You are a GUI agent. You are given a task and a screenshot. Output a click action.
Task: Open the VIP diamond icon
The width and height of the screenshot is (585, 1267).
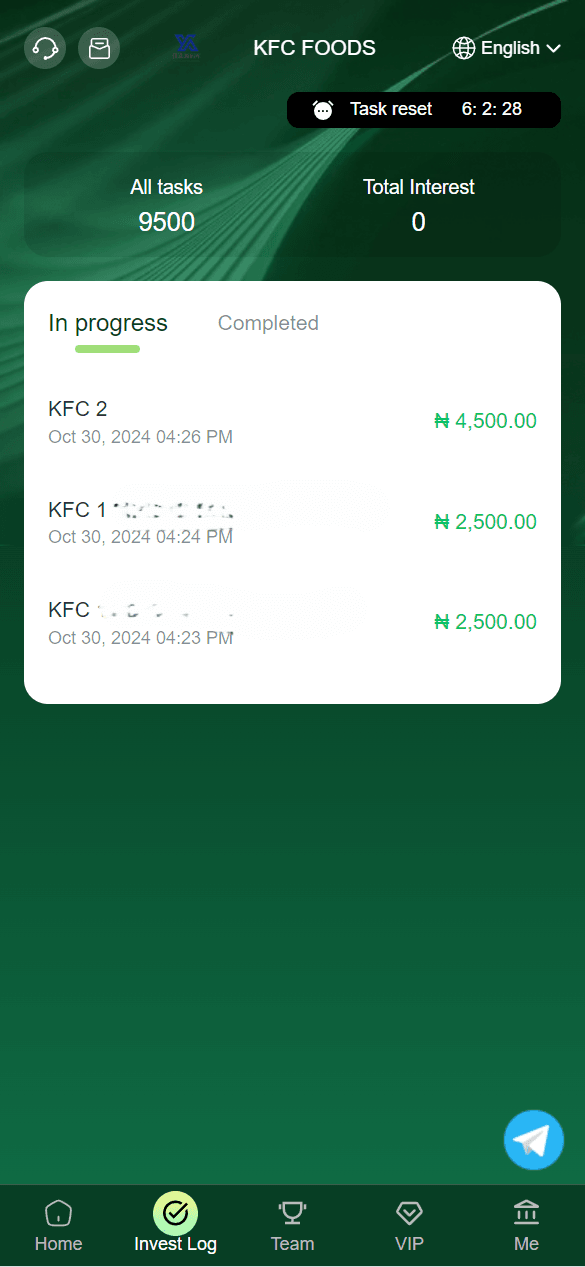pos(409,1213)
